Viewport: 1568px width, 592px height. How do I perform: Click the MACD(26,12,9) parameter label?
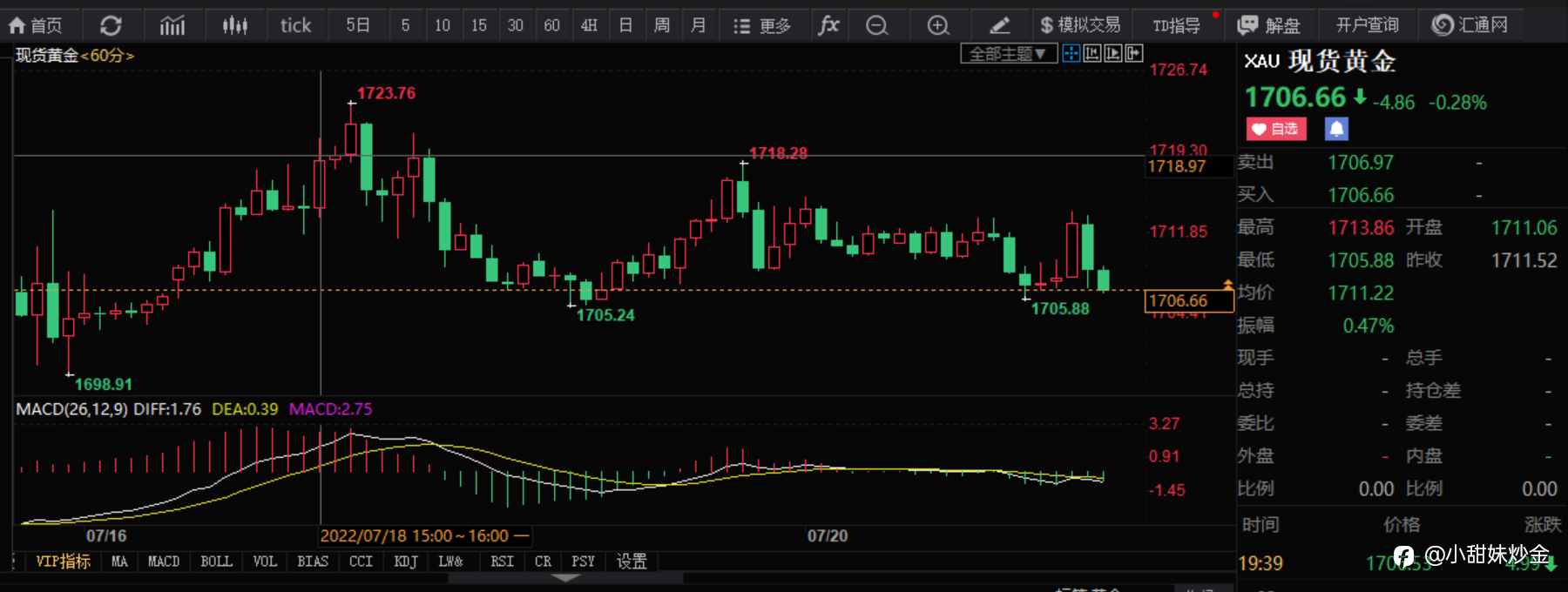(71, 409)
